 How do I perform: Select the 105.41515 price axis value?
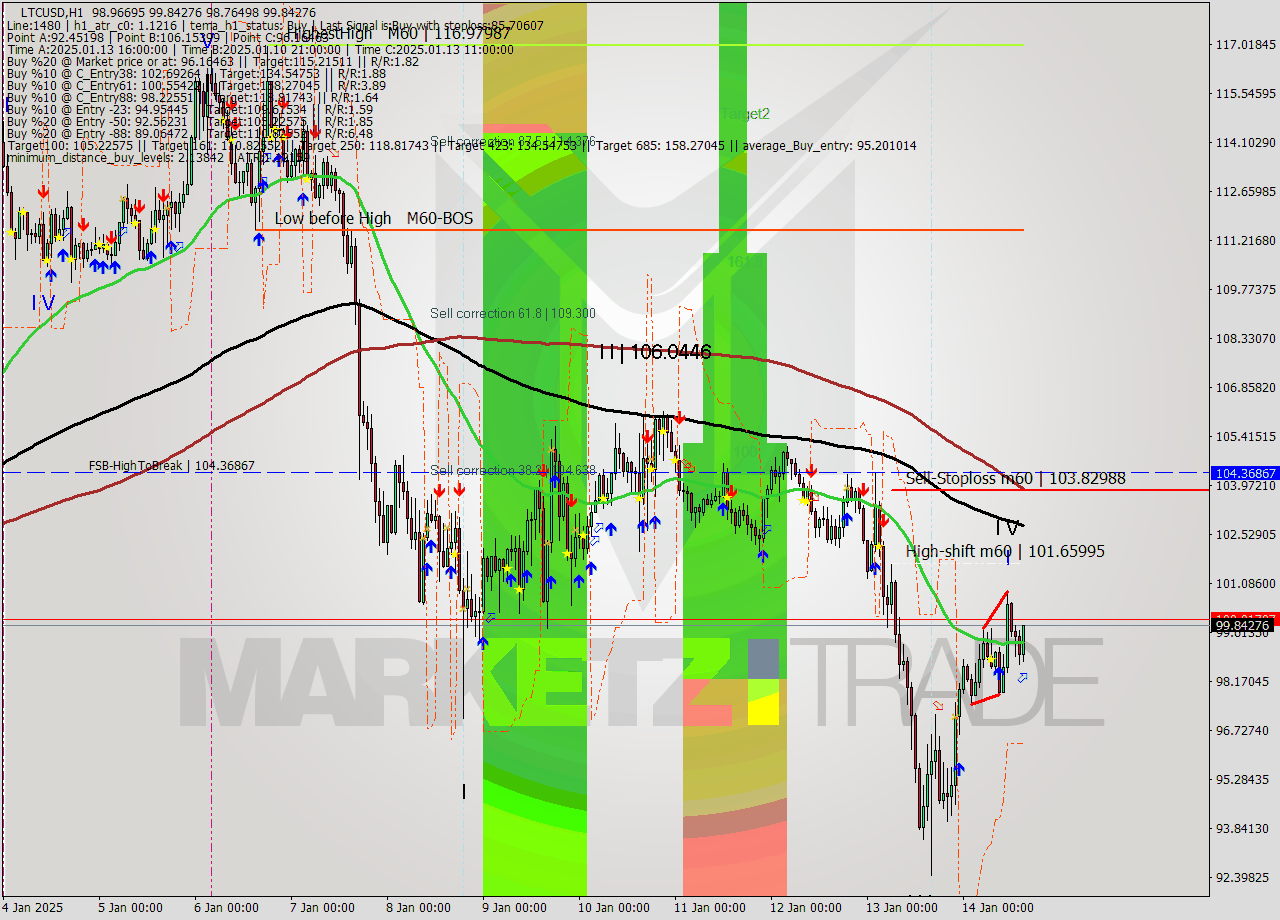coord(1245,436)
